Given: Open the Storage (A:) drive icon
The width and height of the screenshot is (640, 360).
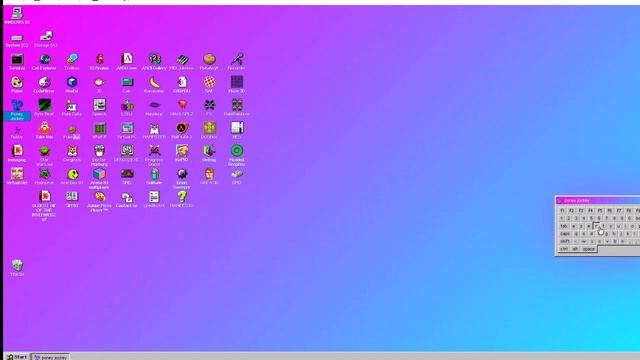Looking at the screenshot, I should (x=46, y=39).
